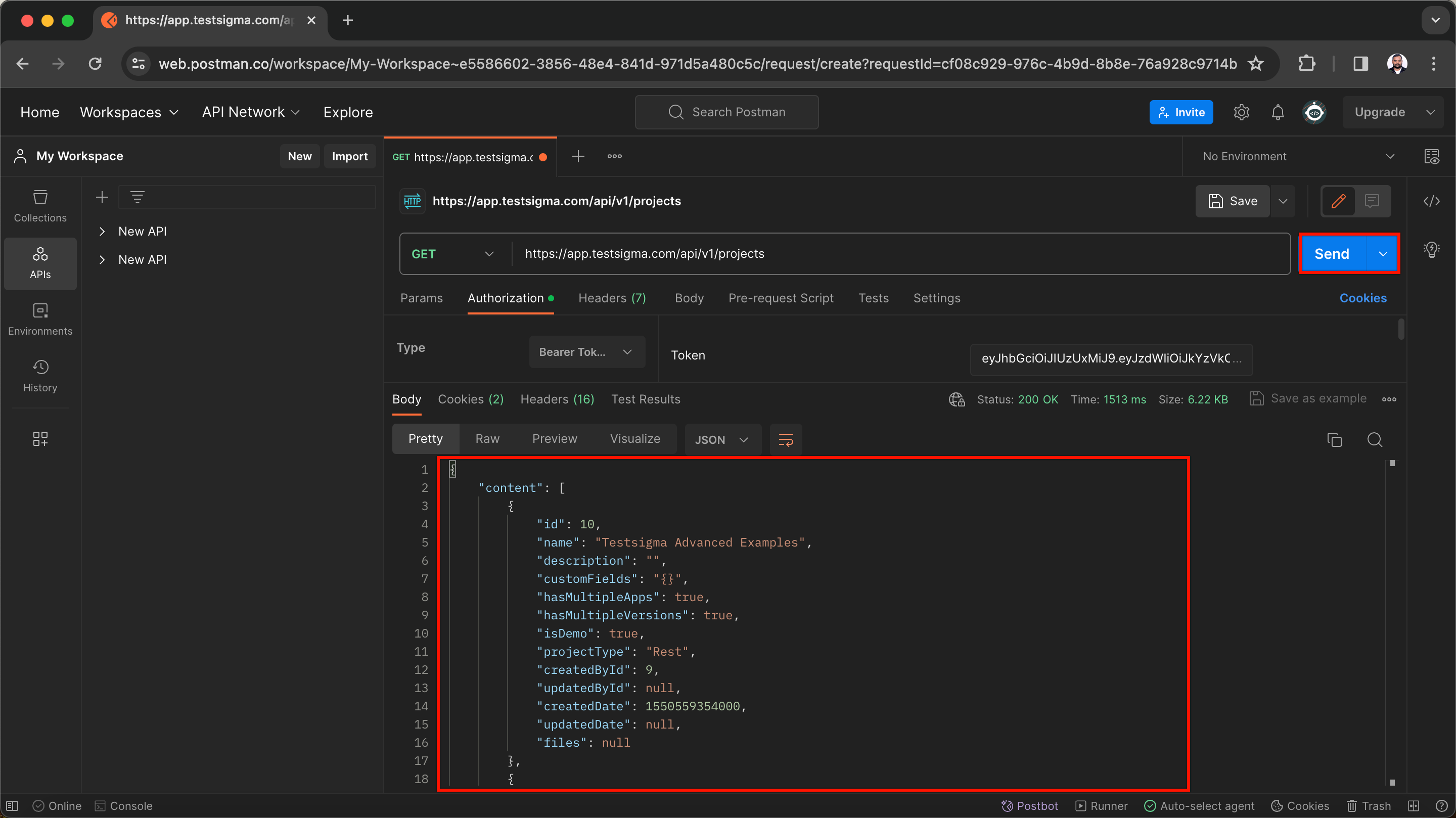Click the Cookies link near the request tabs

(1362, 298)
